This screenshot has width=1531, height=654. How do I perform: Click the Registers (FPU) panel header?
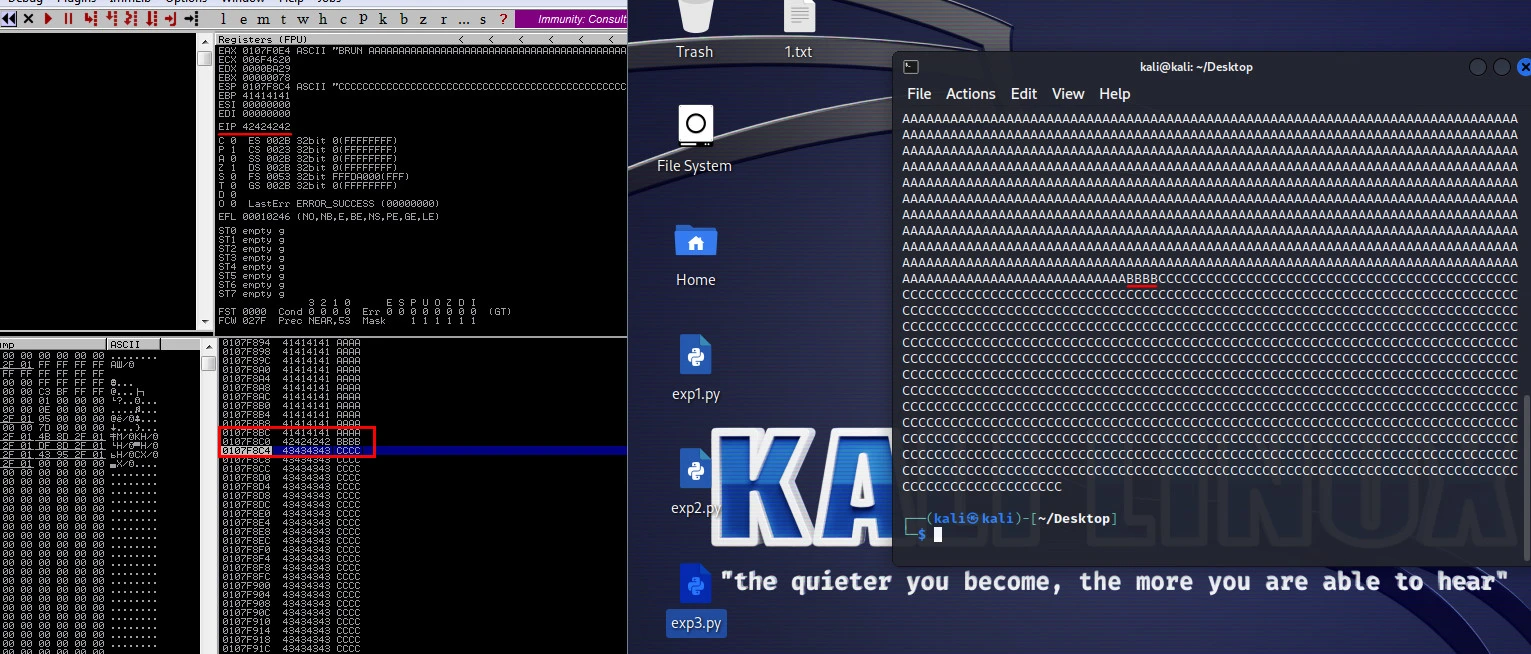(421, 39)
